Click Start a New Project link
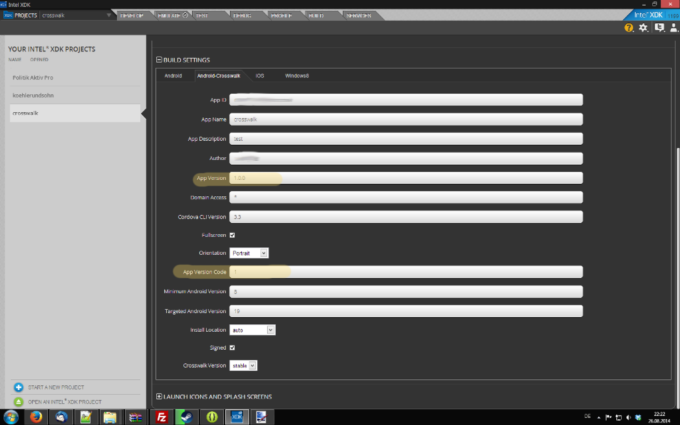The height and width of the screenshot is (425, 680). 56,387
